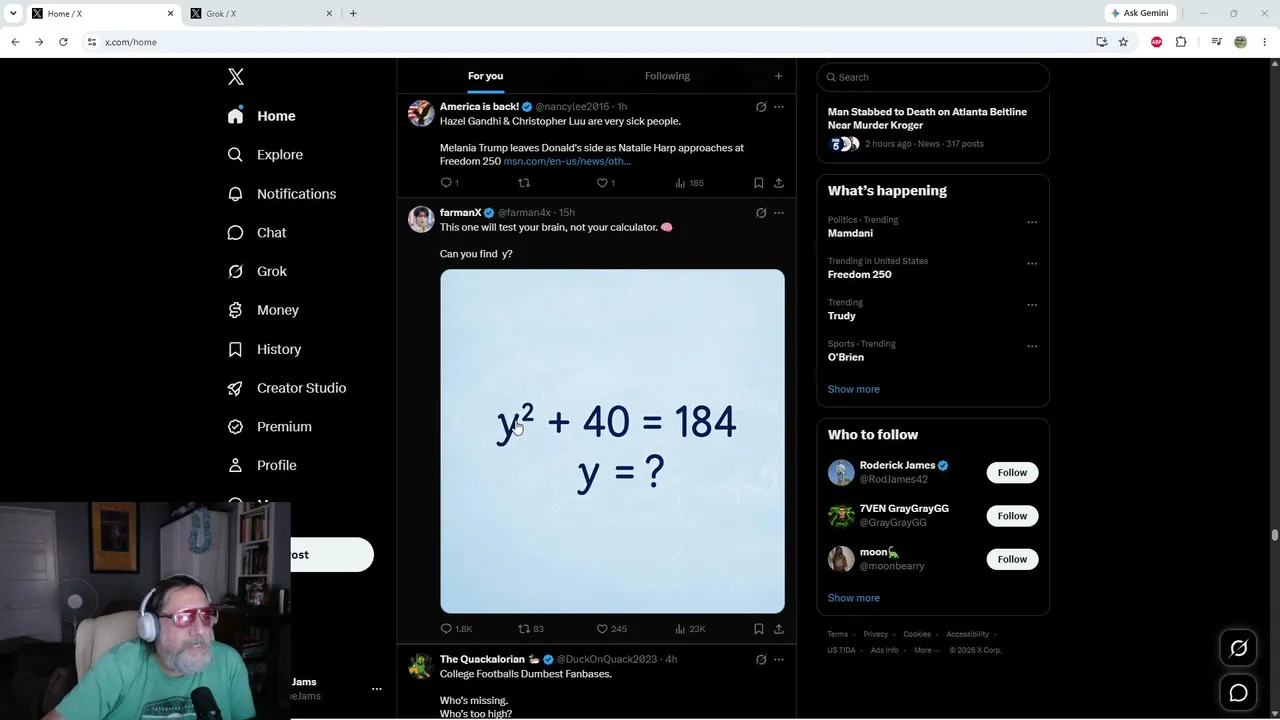
Task: Open a new browser tab
Action: point(353,13)
